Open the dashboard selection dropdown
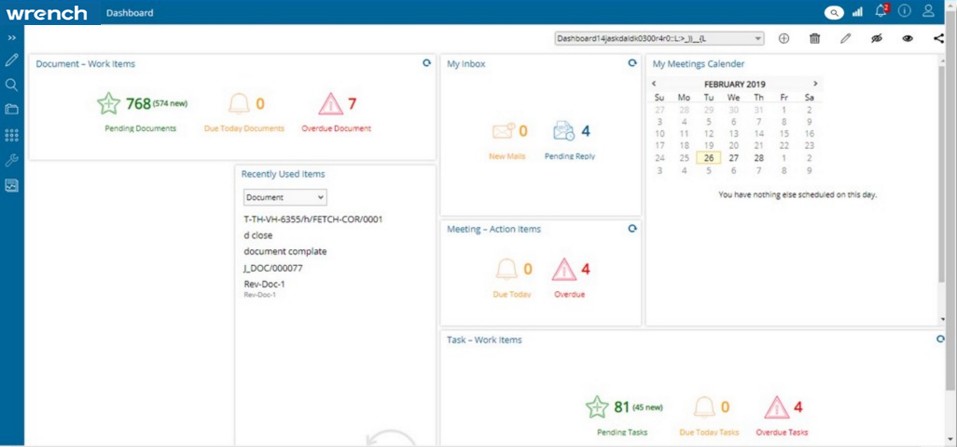Viewport: 957px width, 447px height. tap(660, 39)
